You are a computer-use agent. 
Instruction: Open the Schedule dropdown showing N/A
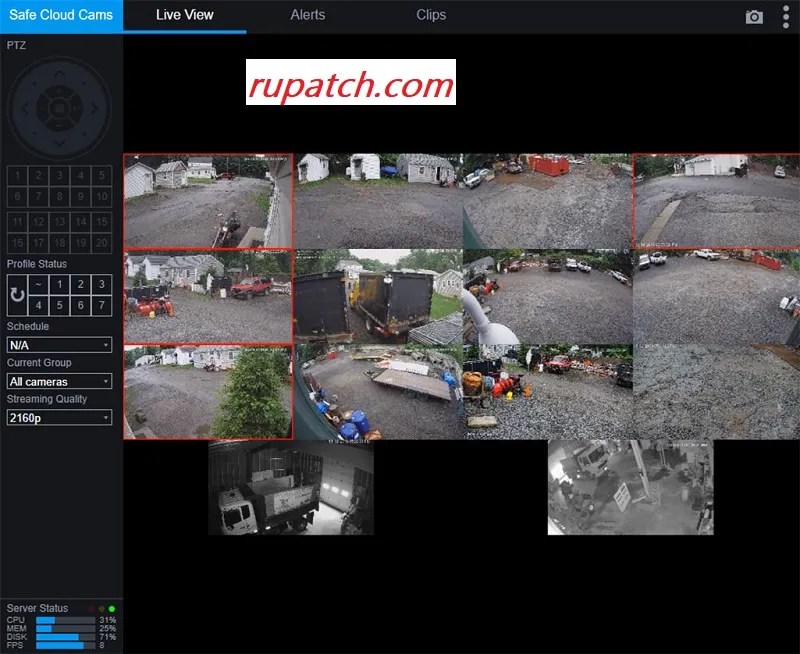(57, 343)
